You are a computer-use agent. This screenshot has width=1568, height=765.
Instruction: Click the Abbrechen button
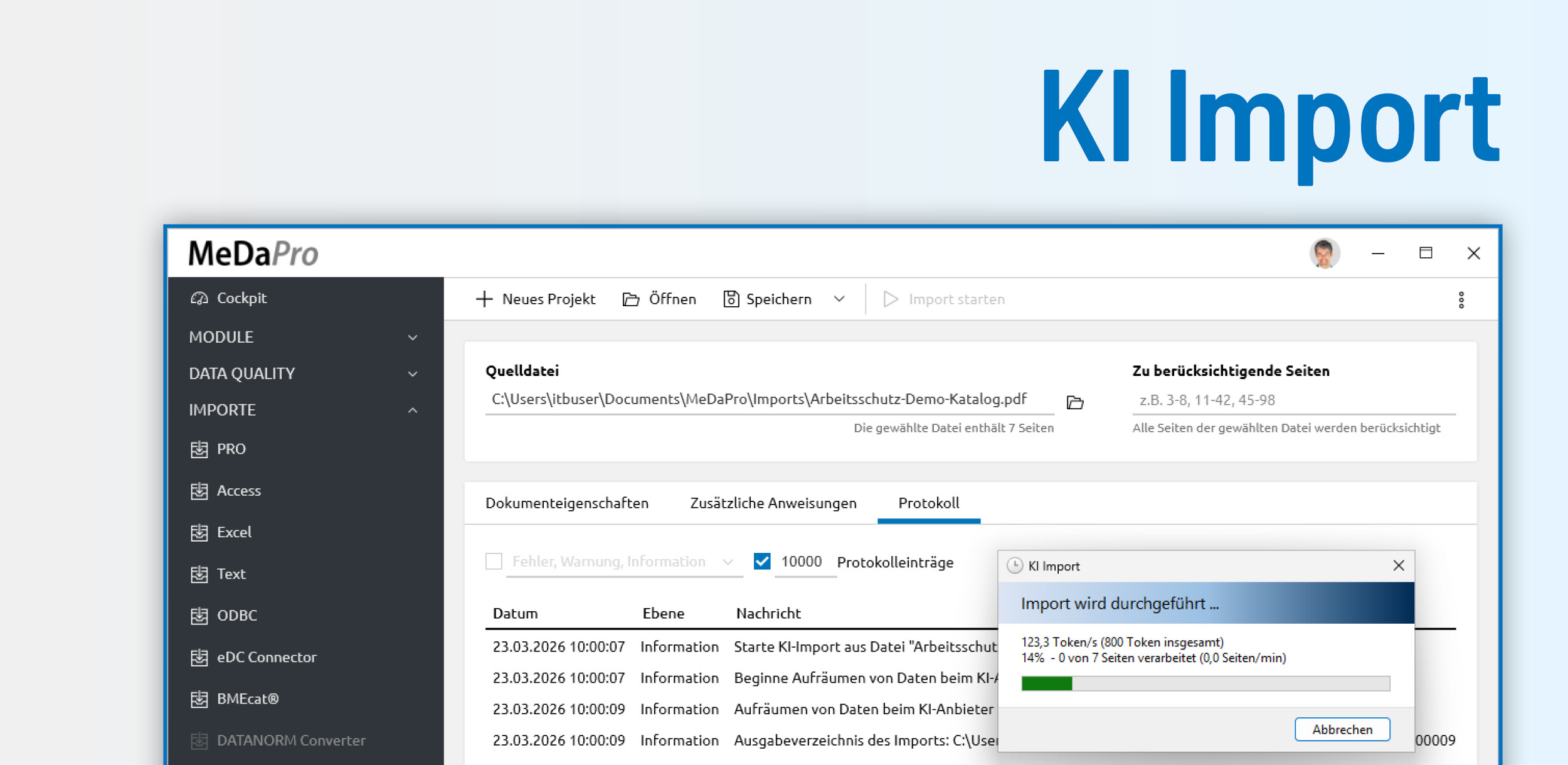coord(1342,729)
